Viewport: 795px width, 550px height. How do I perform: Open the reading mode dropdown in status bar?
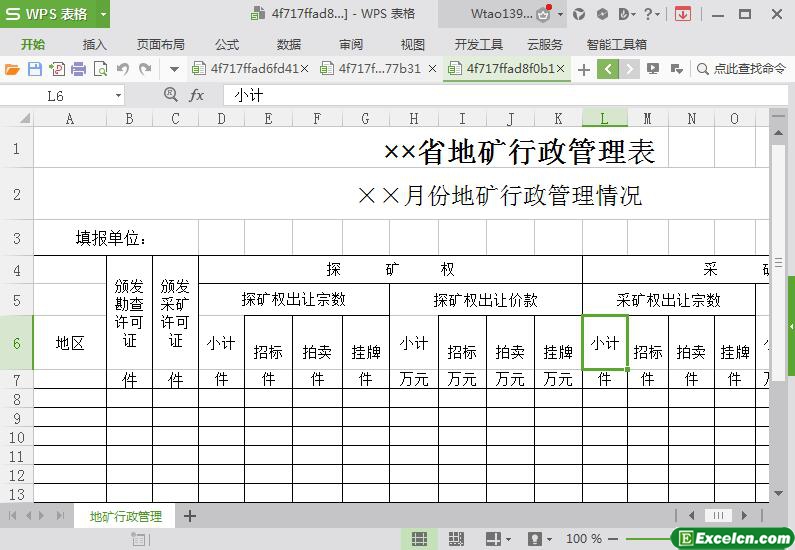539,539
